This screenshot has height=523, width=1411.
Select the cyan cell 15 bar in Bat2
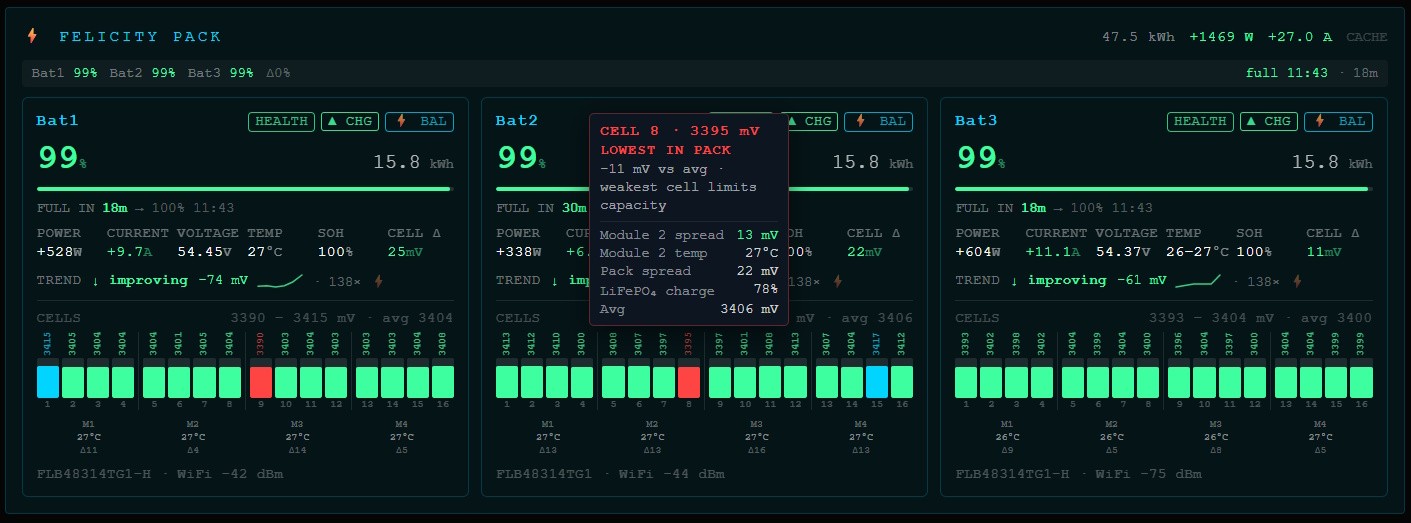(877, 382)
